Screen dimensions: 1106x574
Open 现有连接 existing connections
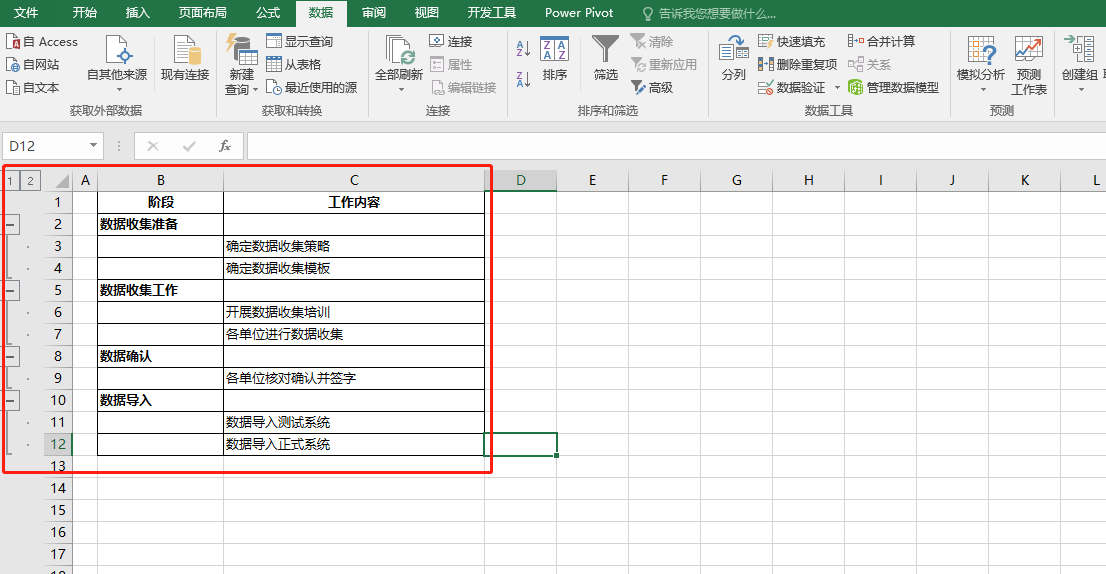(185, 59)
